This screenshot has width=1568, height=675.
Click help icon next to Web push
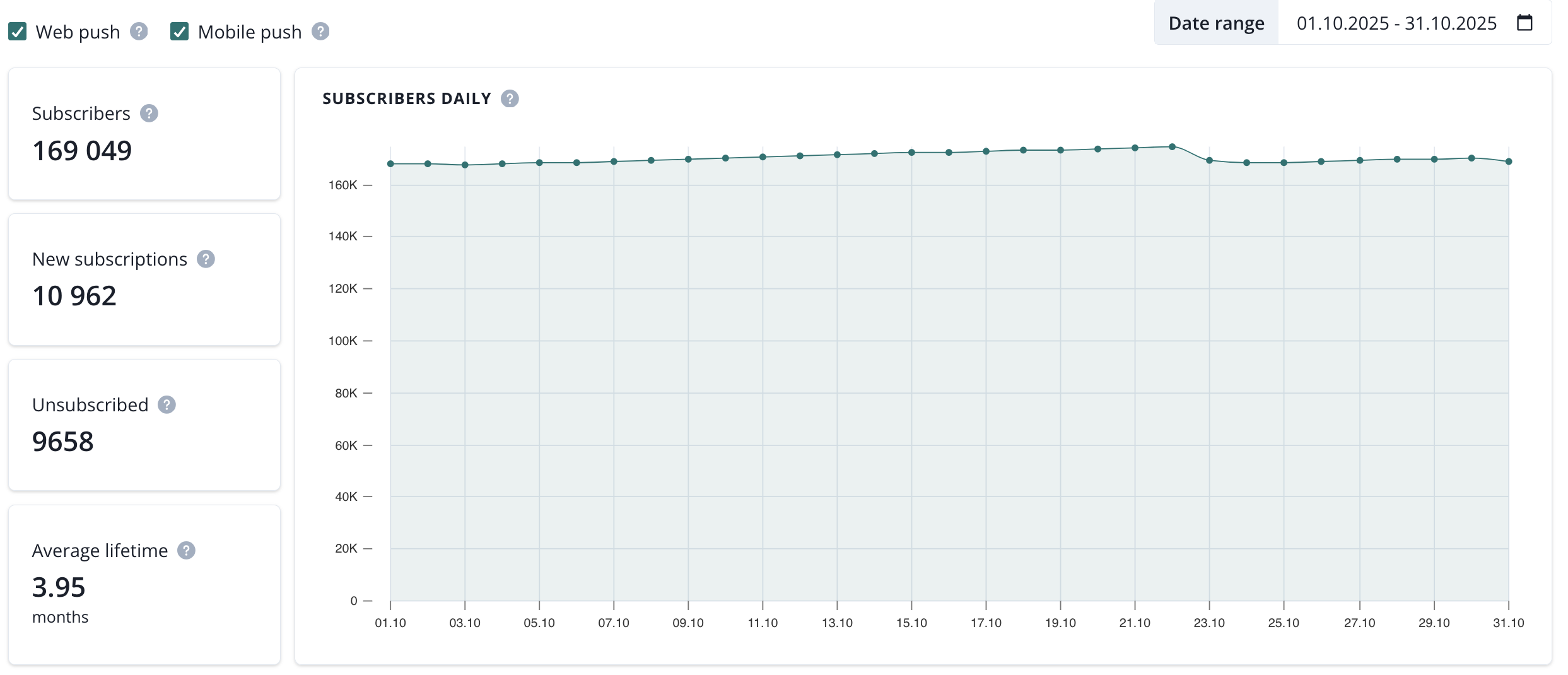(x=139, y=32)
